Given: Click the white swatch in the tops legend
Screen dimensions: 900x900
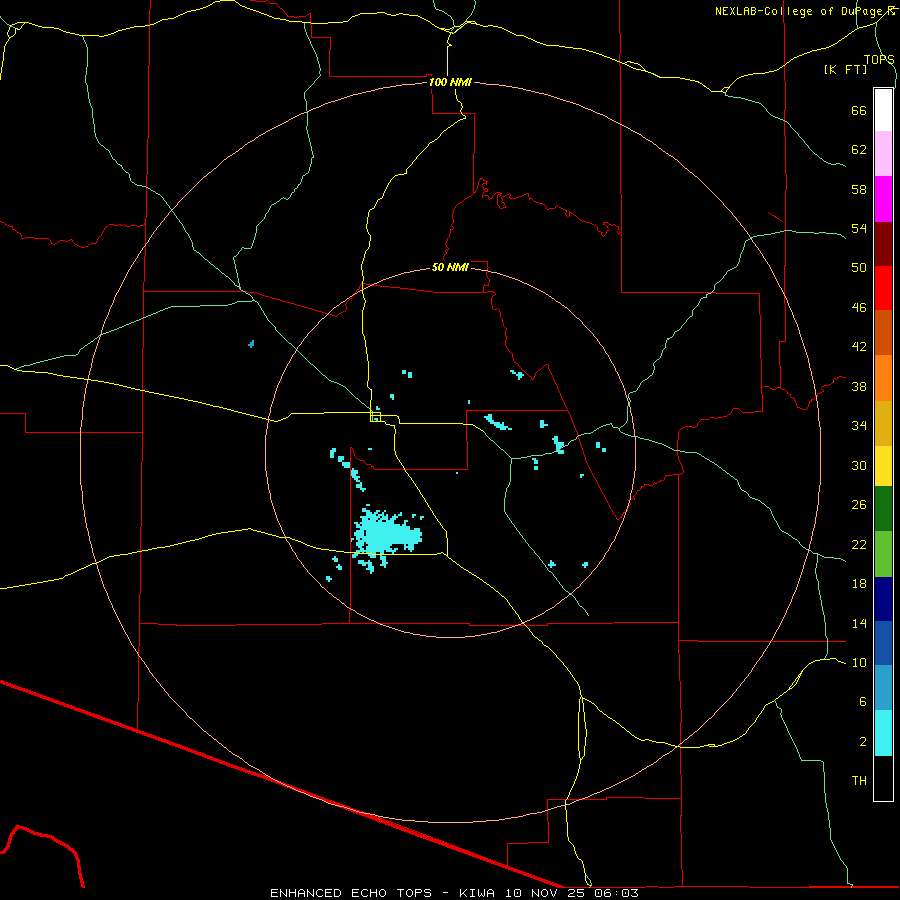Looking at the screenshot, I should tap(883, 110).
